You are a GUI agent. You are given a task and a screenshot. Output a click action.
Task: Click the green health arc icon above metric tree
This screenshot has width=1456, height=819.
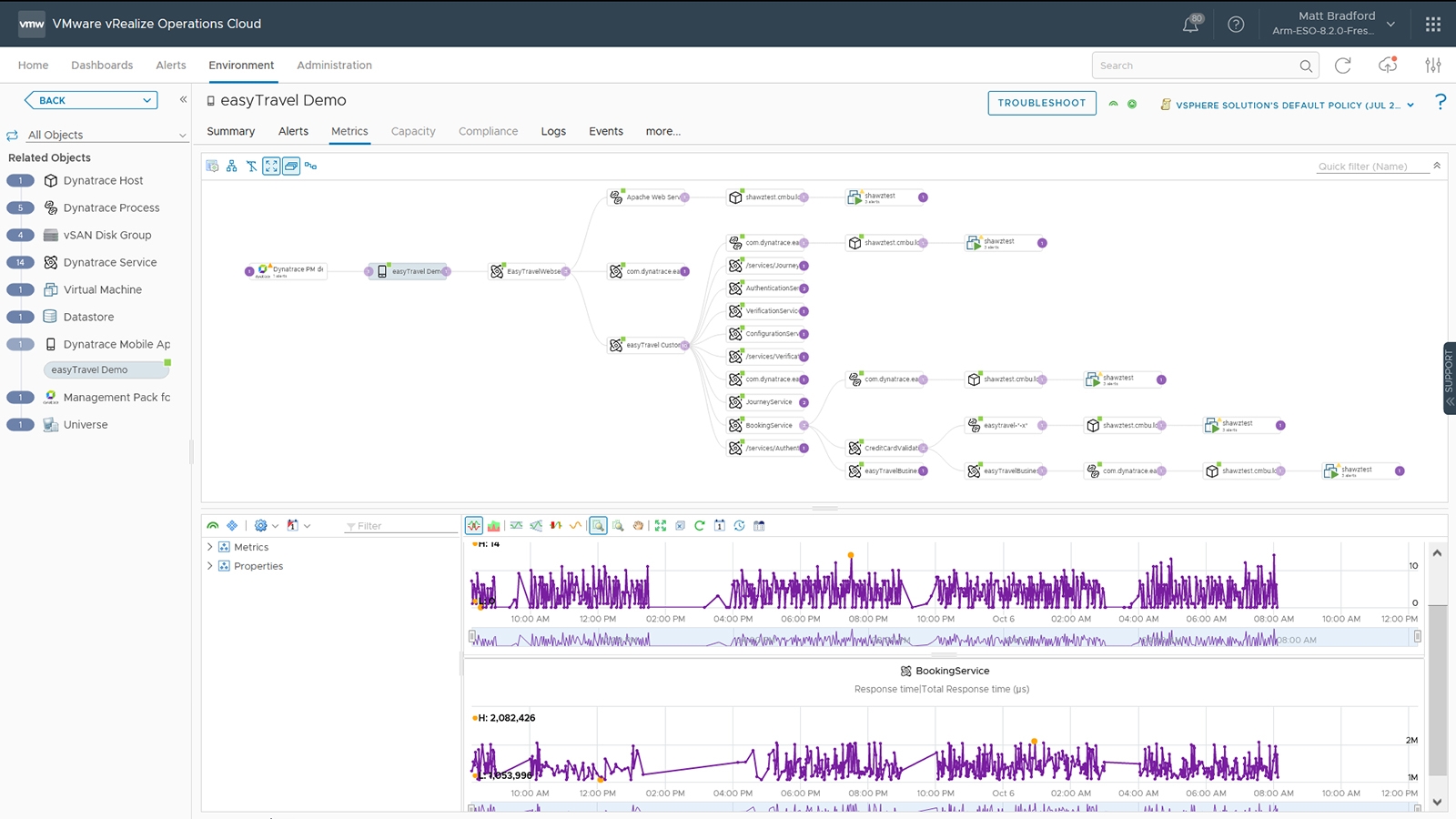pos(213,525)
